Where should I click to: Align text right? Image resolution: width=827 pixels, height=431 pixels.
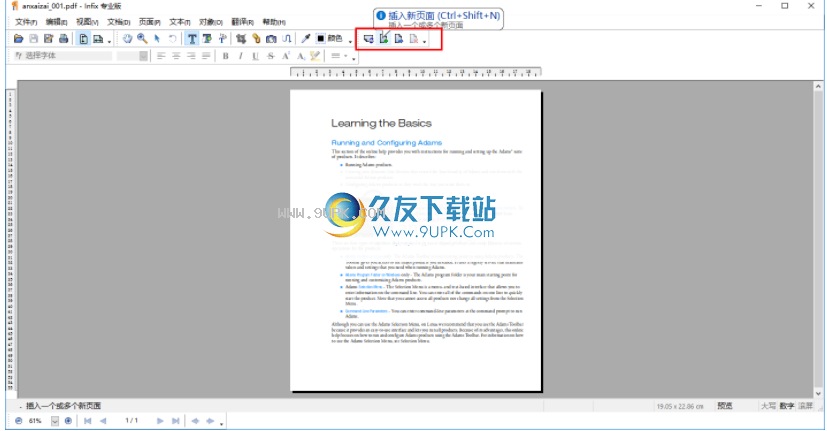(x=191, y=55)
